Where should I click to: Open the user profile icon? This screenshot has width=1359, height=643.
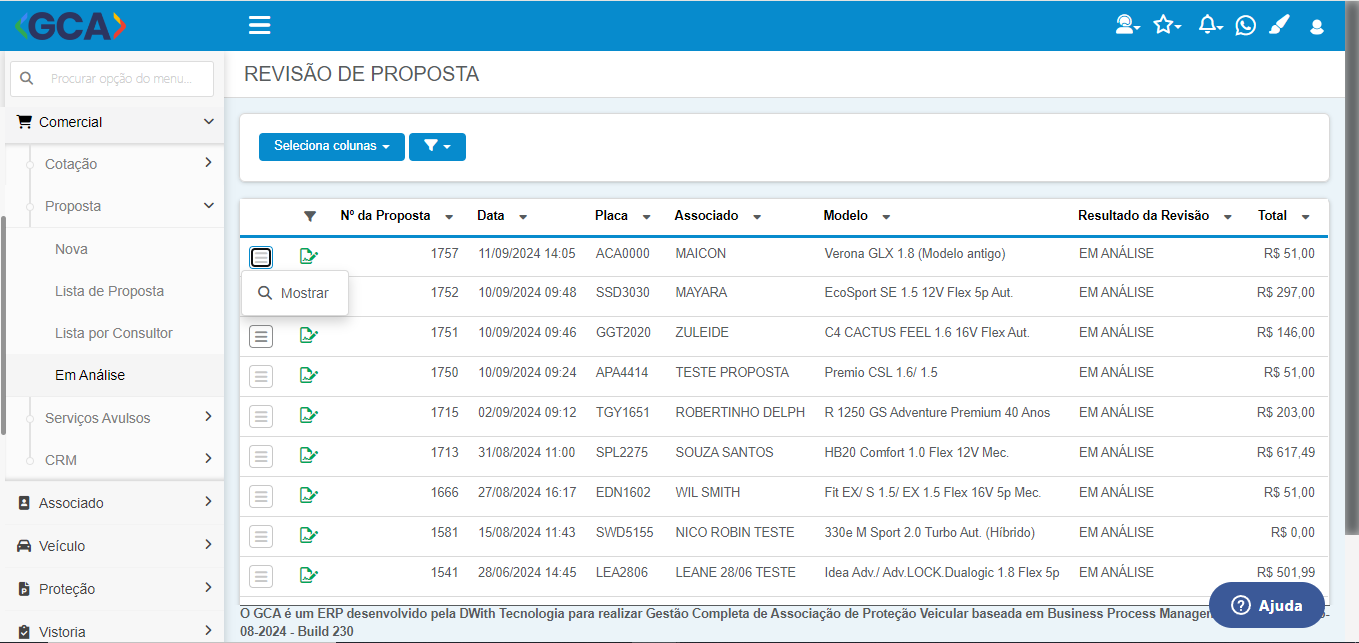[1317, 26]
